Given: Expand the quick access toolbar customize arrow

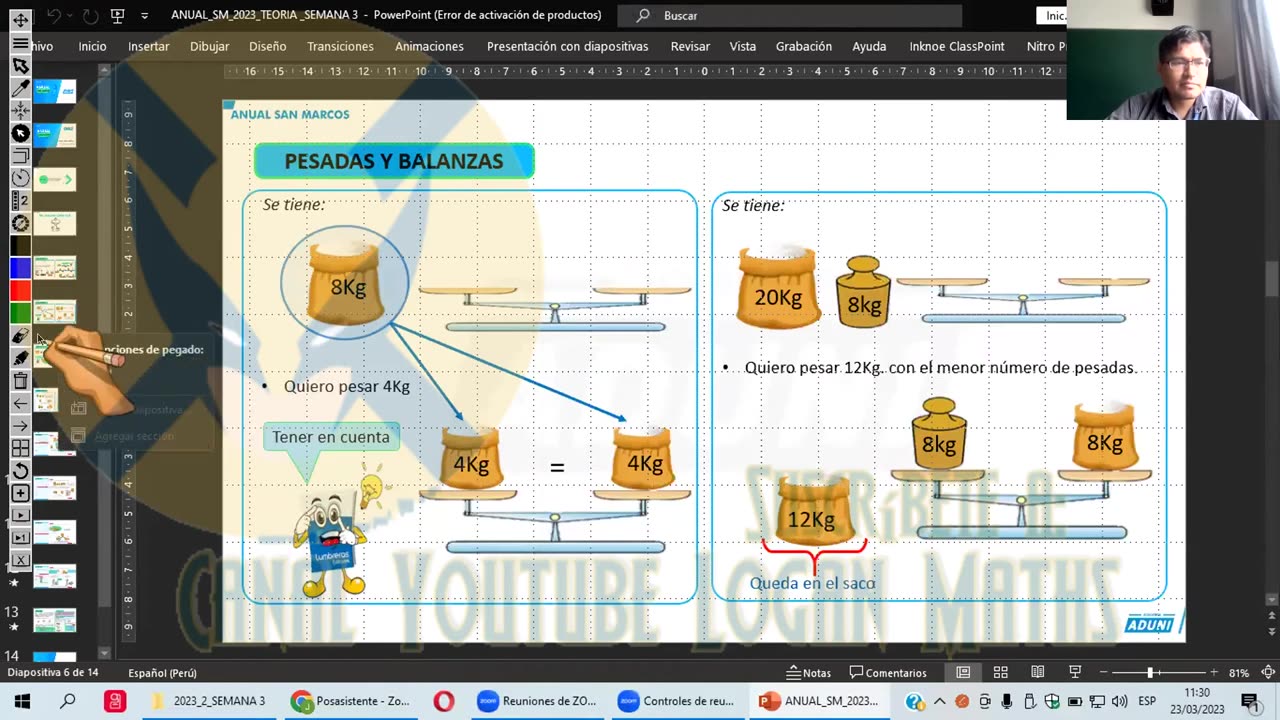Looking at the screenshot, I should click(145, 16).
